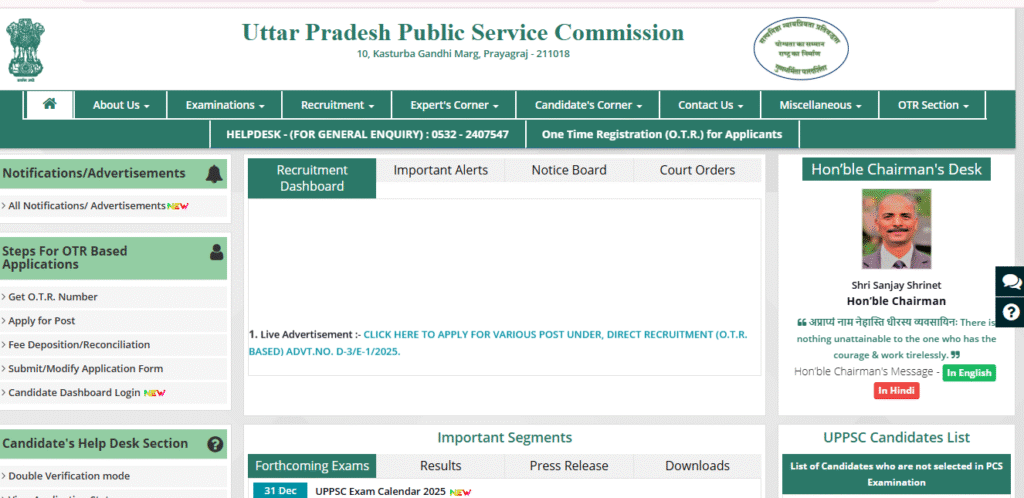Click the bell icon beside Notifications/Advertisements

pyautogui.click(x=214, y=174)
